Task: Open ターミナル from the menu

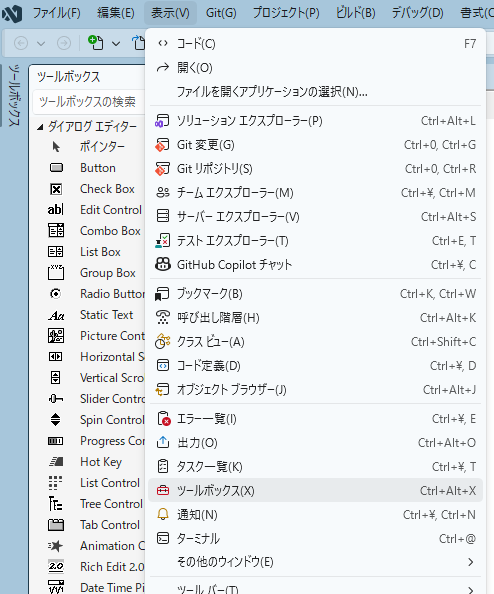Action: tap(316, 538)
